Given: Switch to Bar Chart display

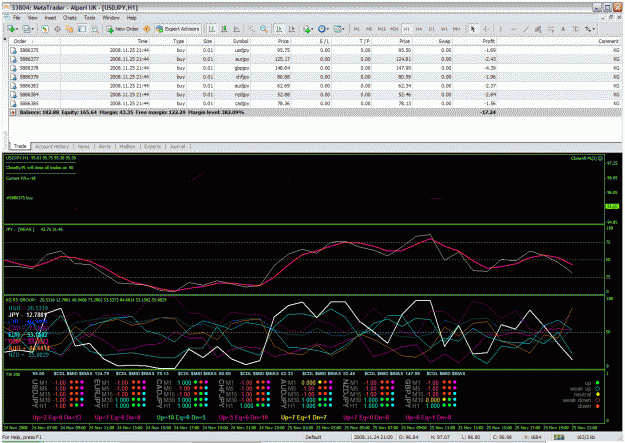Looking at the screenshot, I should point(212,29).
